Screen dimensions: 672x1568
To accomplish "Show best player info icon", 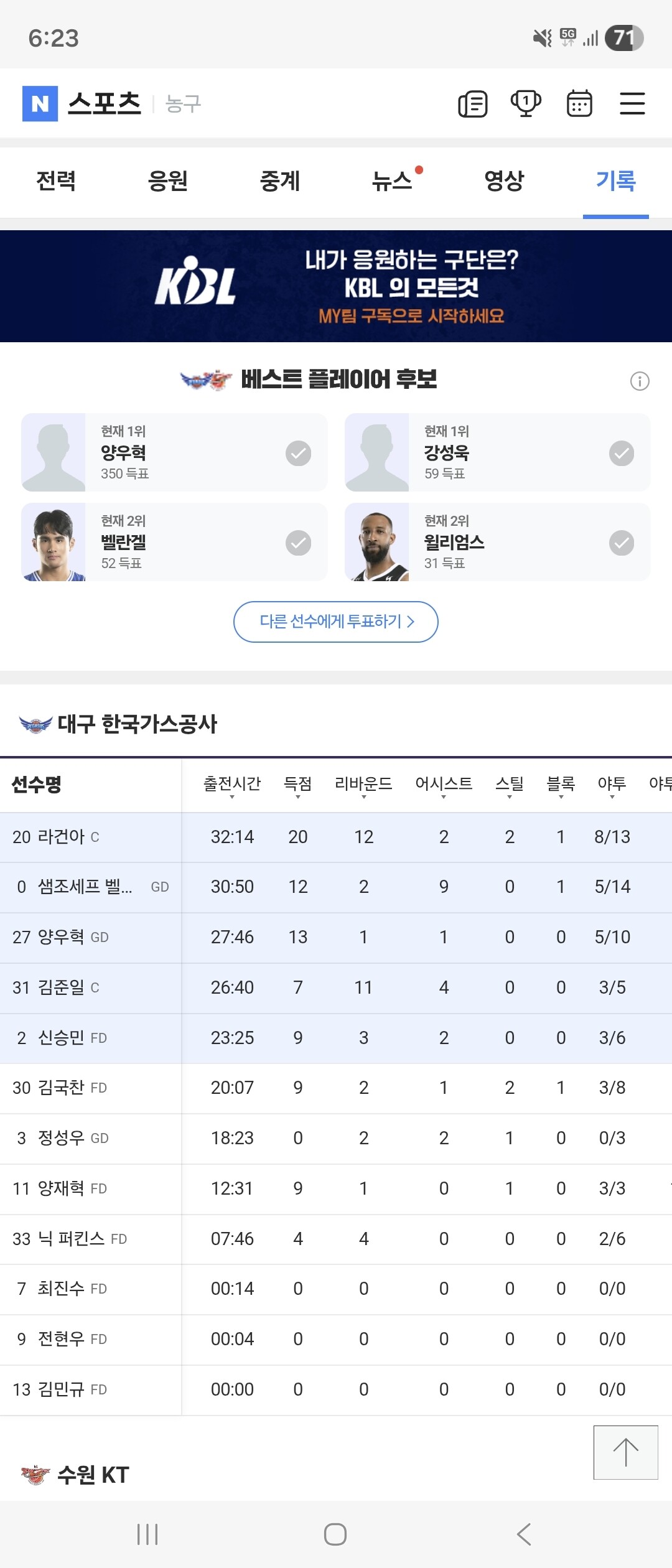I will (640, 381).
